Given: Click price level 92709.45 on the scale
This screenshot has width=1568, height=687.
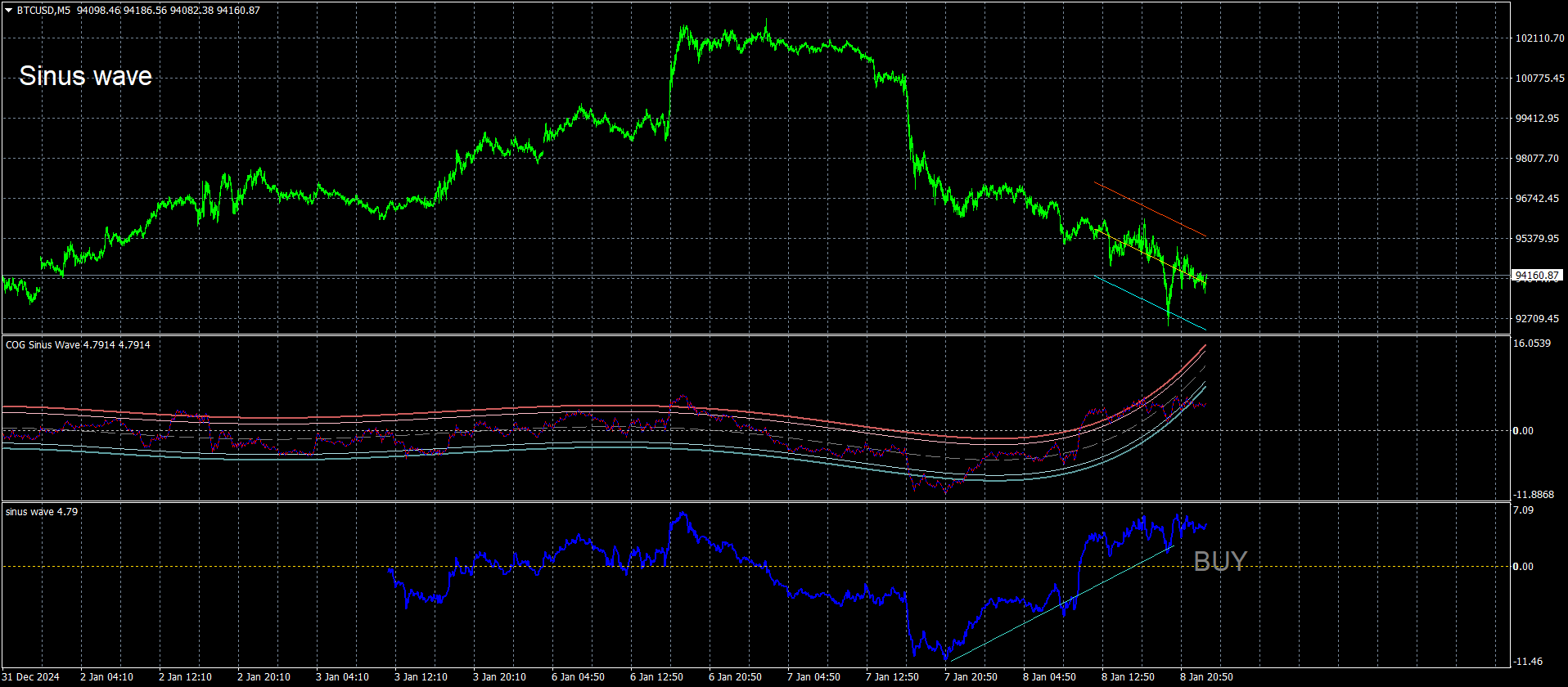Looking at the screenshot, I should pos(1538,319).
